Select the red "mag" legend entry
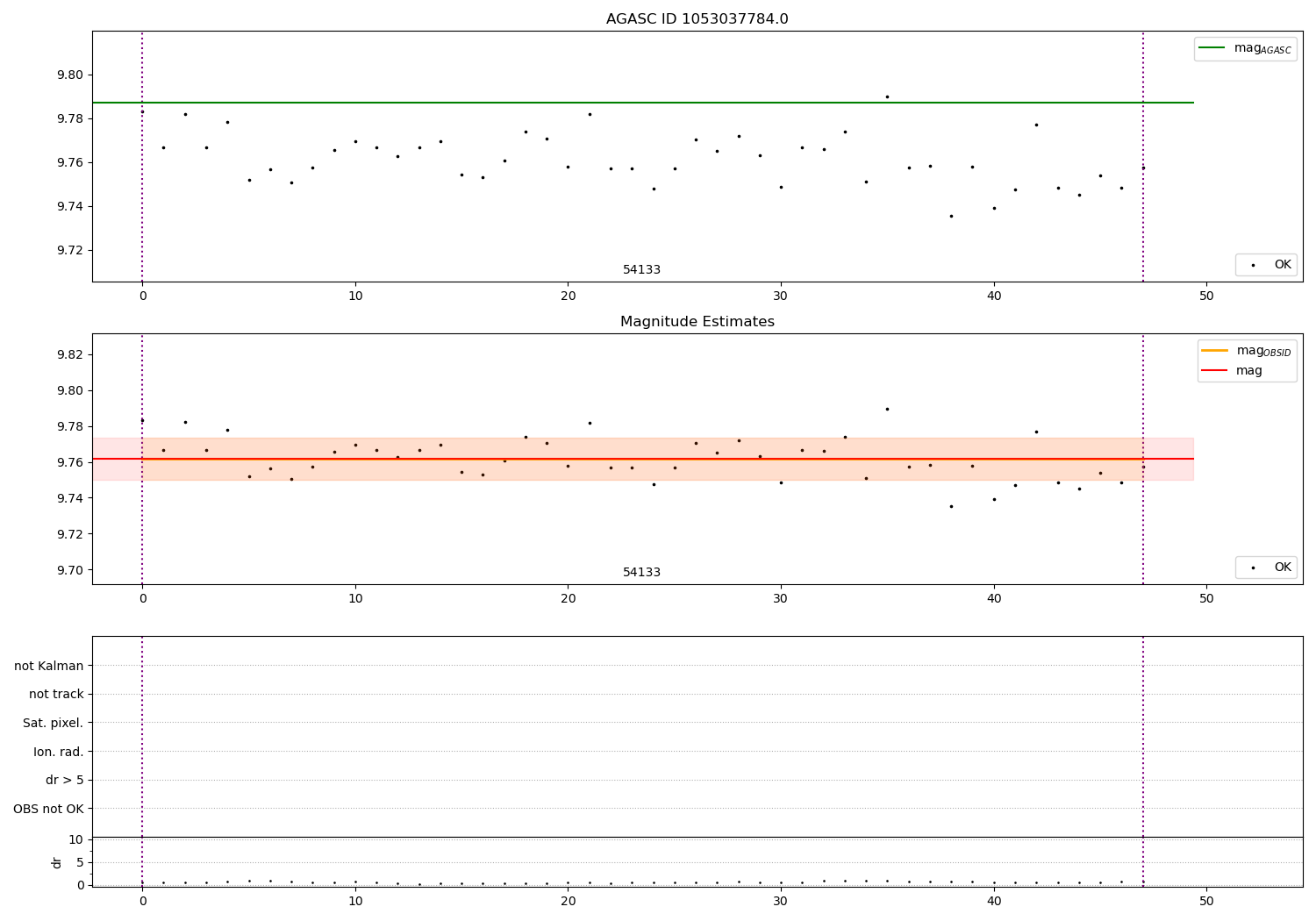 [1232, 370]
